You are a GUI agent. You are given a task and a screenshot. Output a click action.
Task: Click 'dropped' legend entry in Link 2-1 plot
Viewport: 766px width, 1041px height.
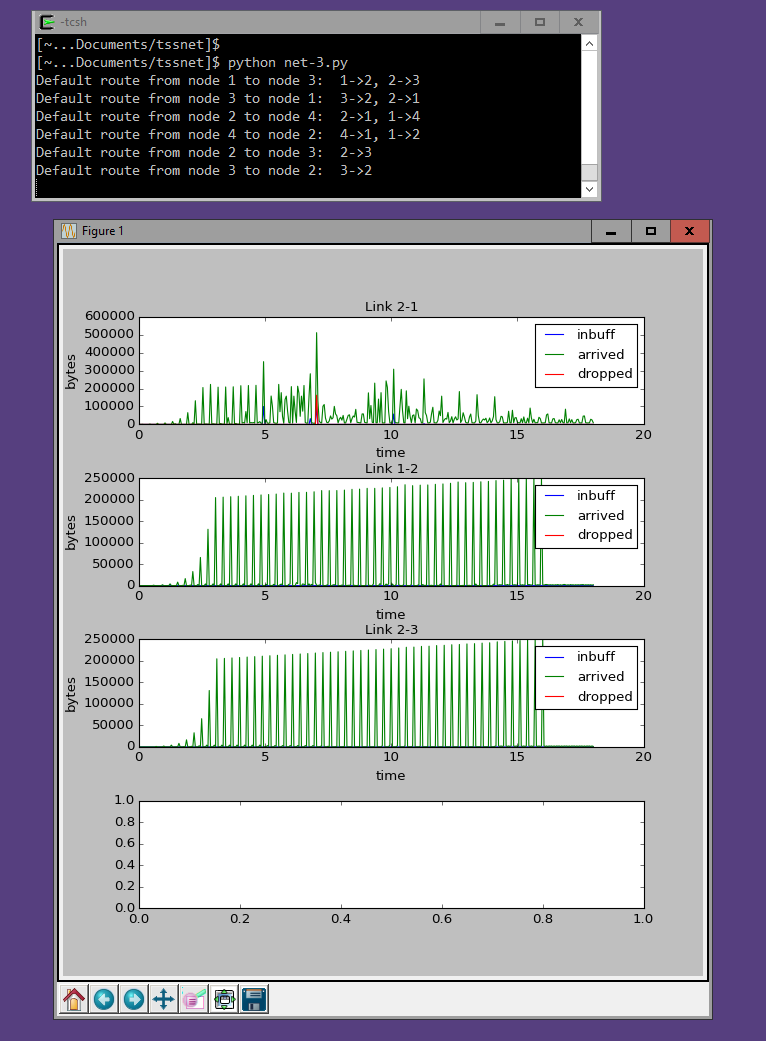tap(605, 374)
